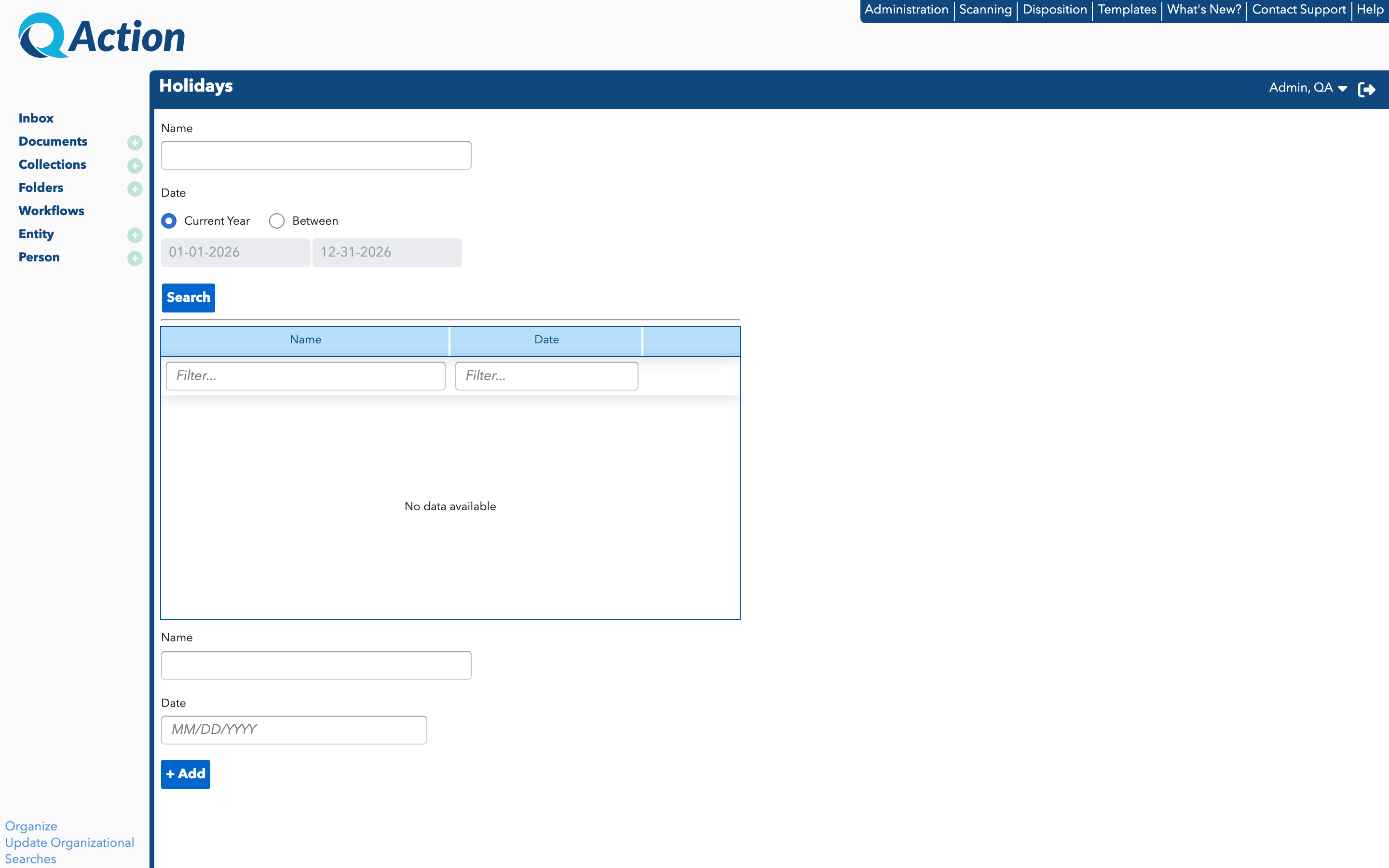
Task: Click the 01-01-2026 start date field
Action: (x=235, y=253)
